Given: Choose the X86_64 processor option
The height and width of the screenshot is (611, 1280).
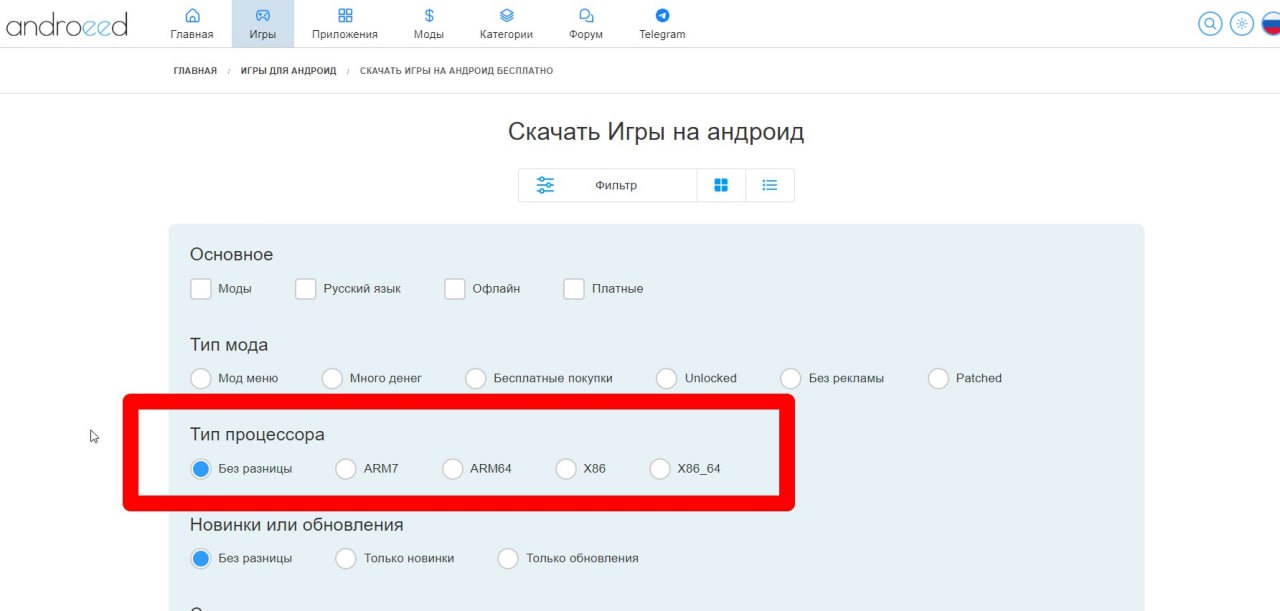Looking at the screenshot, I should coord(660,469).
